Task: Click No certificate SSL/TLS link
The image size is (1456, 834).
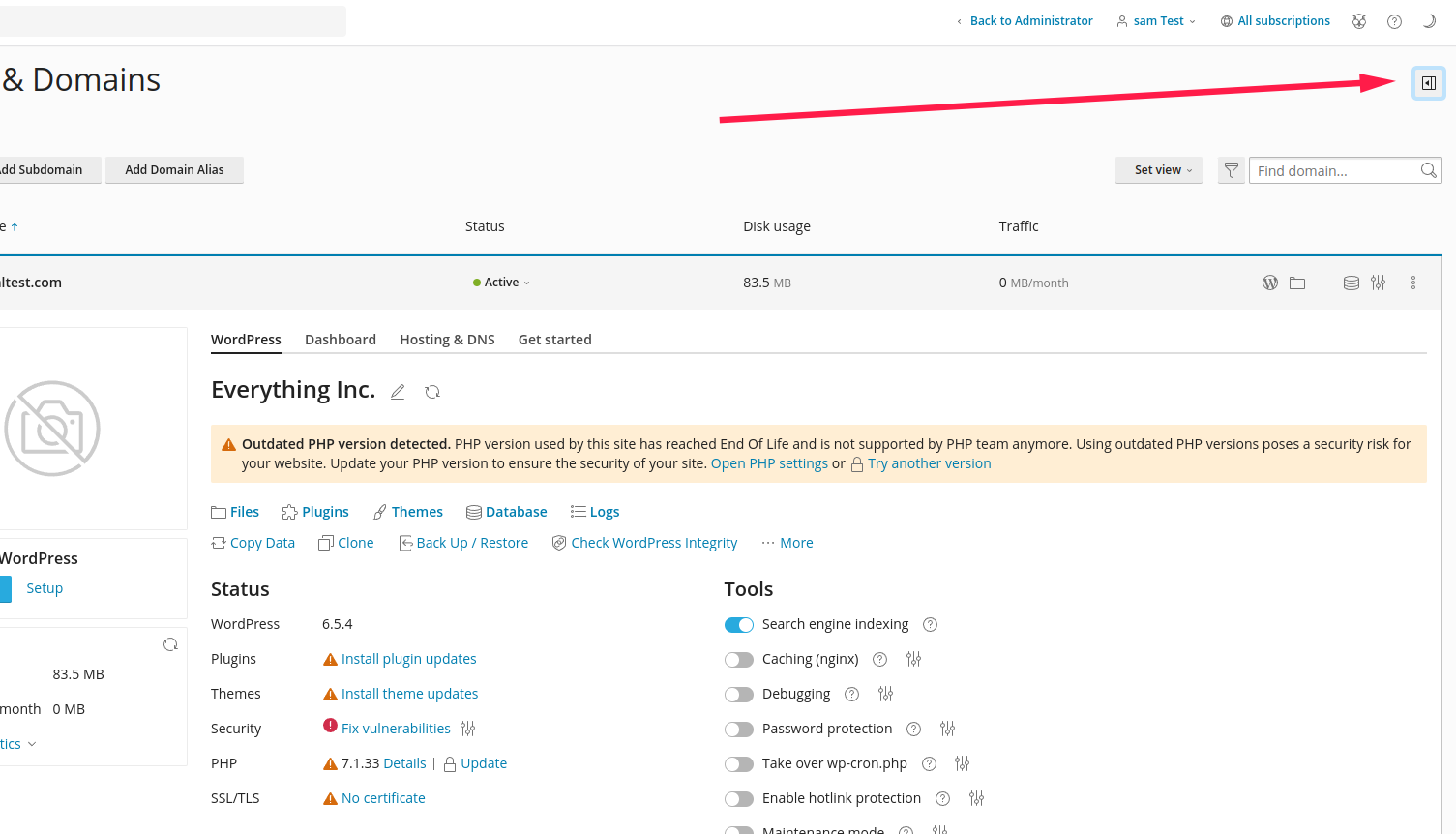Action: 383,798
